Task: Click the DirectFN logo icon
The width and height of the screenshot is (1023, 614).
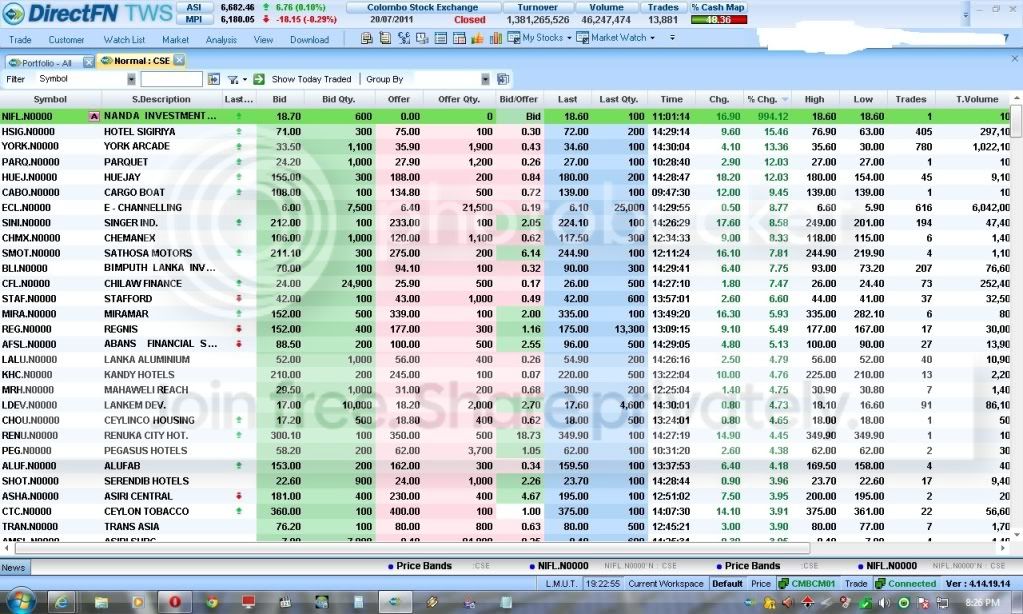Action: pyautogui.click(x=13, y=13)
